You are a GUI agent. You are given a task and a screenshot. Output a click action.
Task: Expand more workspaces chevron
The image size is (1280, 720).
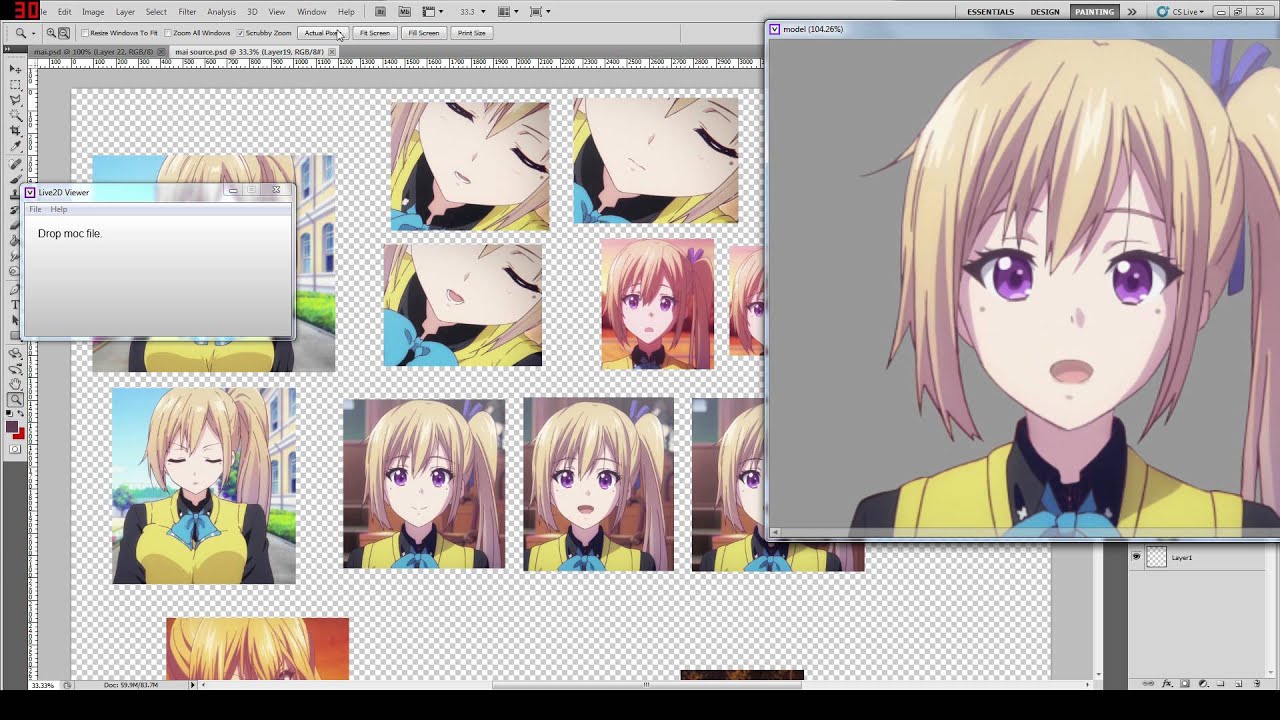tap(1132, 12)
